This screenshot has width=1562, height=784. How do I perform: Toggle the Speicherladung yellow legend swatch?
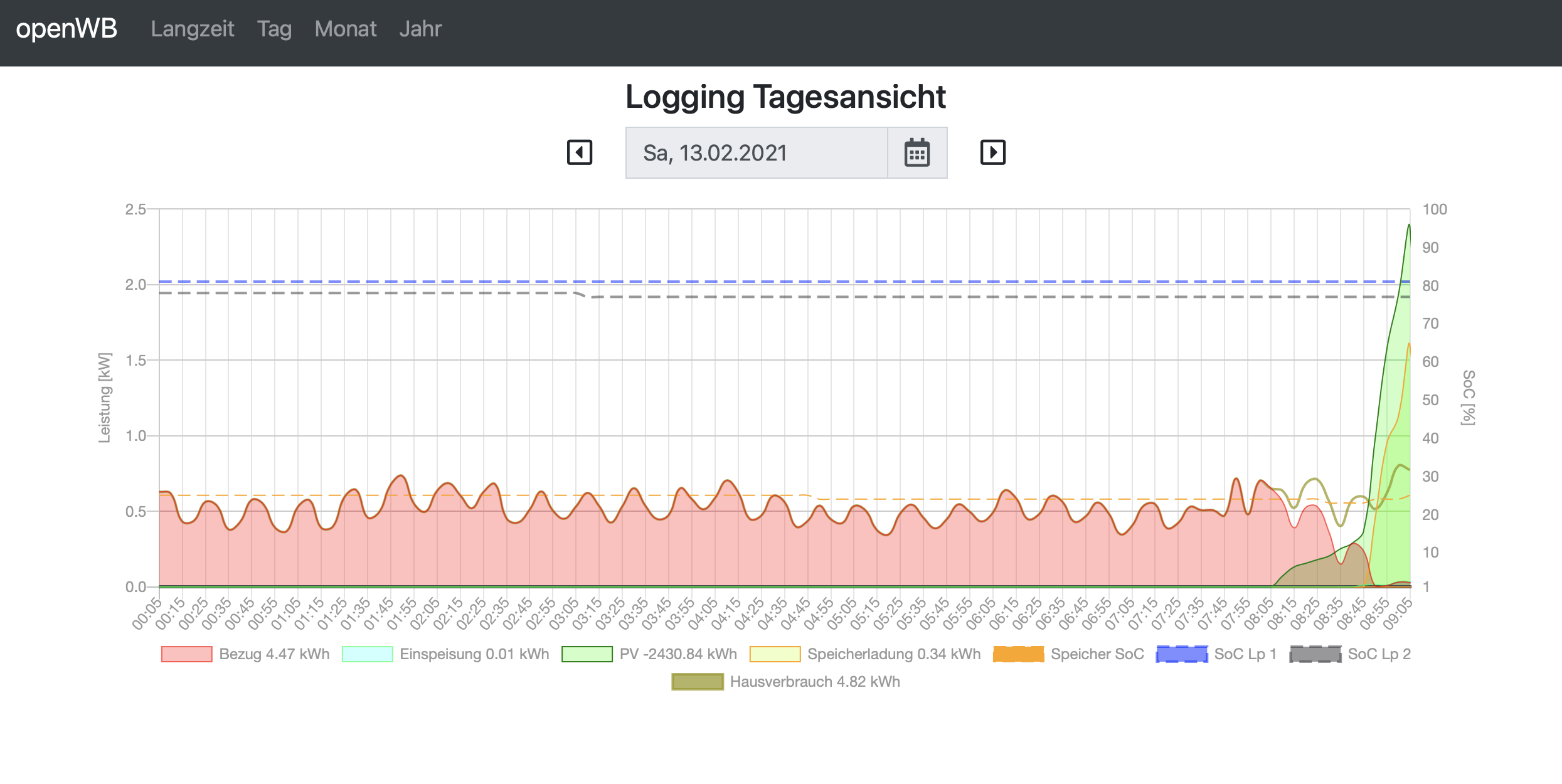click(775, 654)
